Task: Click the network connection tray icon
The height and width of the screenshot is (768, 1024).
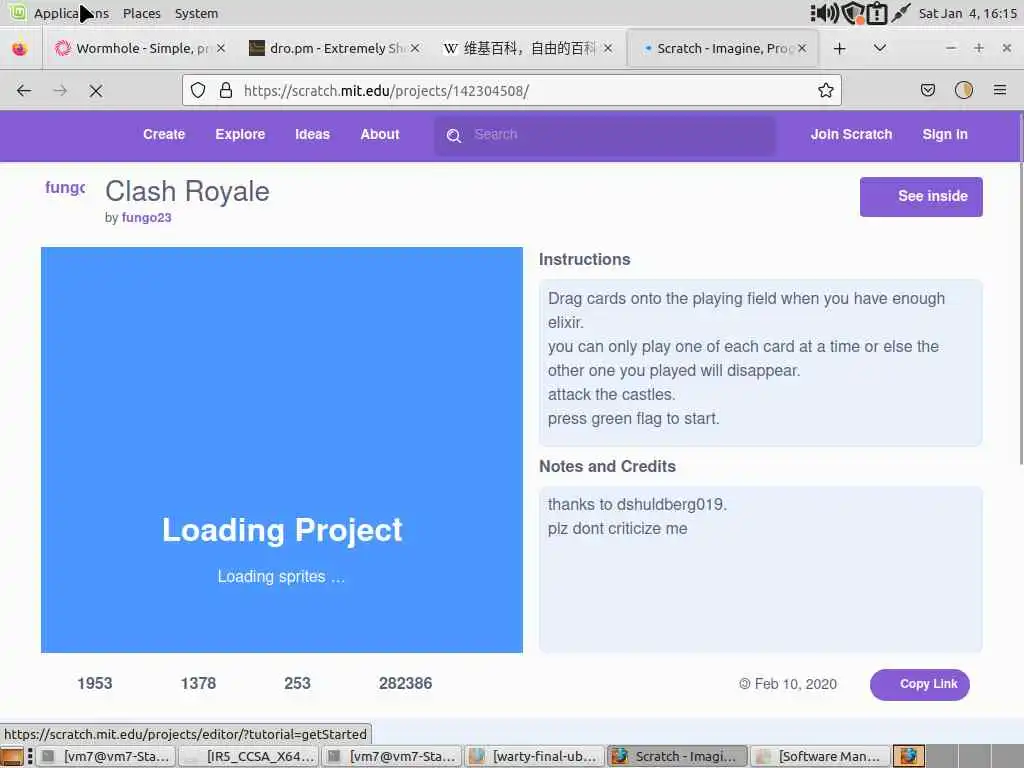Action: [901, 12]
